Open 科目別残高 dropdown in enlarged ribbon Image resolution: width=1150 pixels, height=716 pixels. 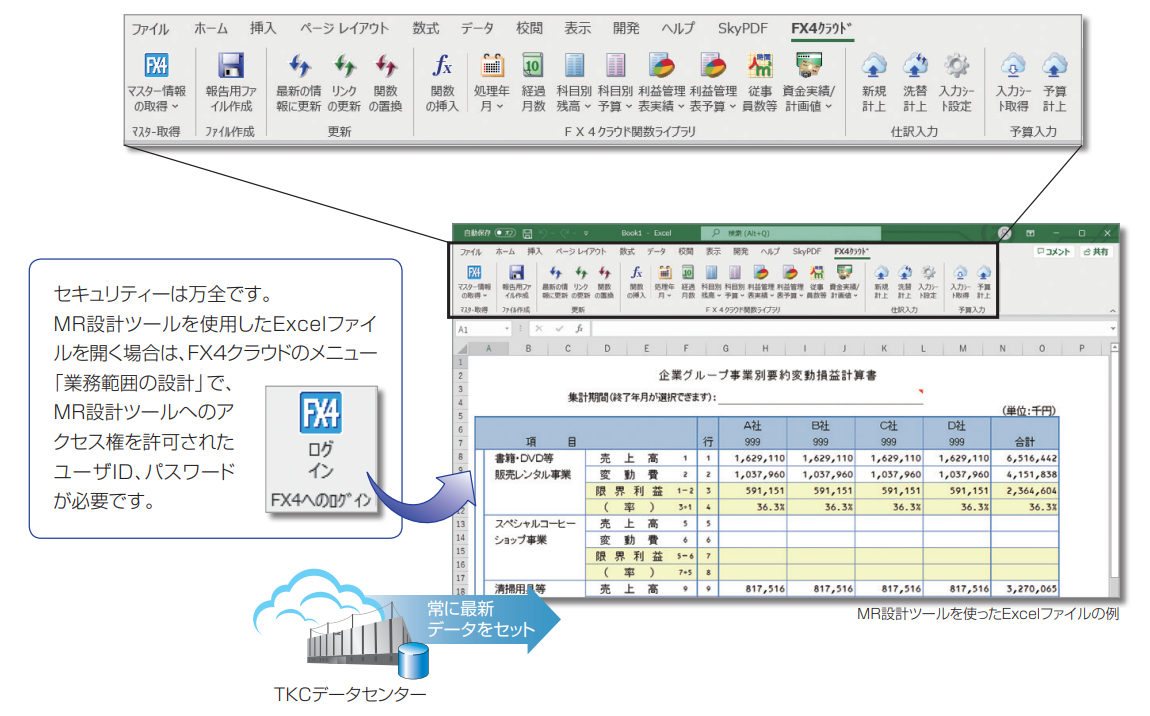tap(574, 105)
